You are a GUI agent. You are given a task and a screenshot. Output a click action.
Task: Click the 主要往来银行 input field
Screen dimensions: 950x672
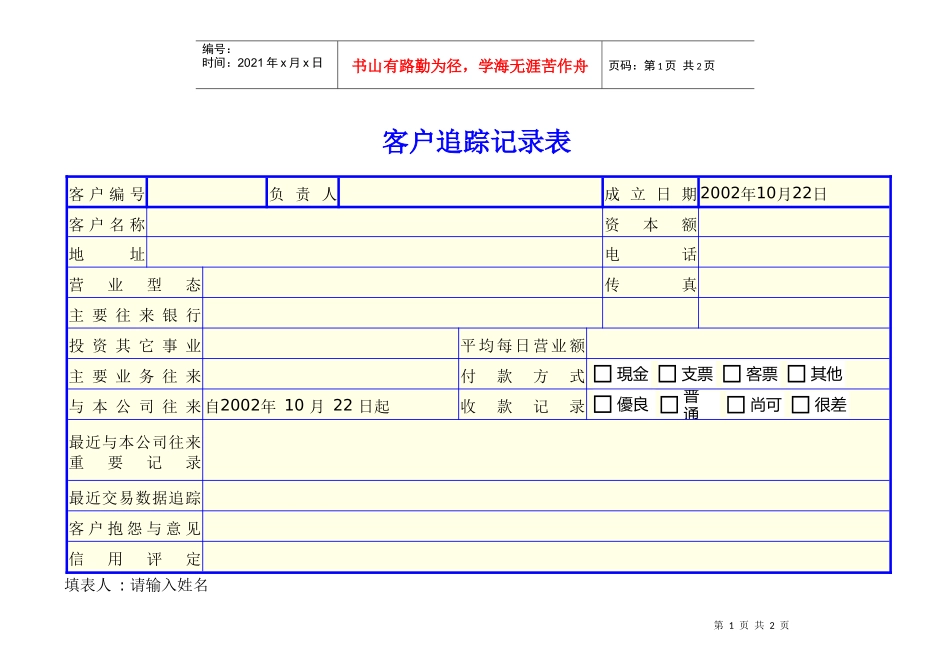click(x=402, y=313)
